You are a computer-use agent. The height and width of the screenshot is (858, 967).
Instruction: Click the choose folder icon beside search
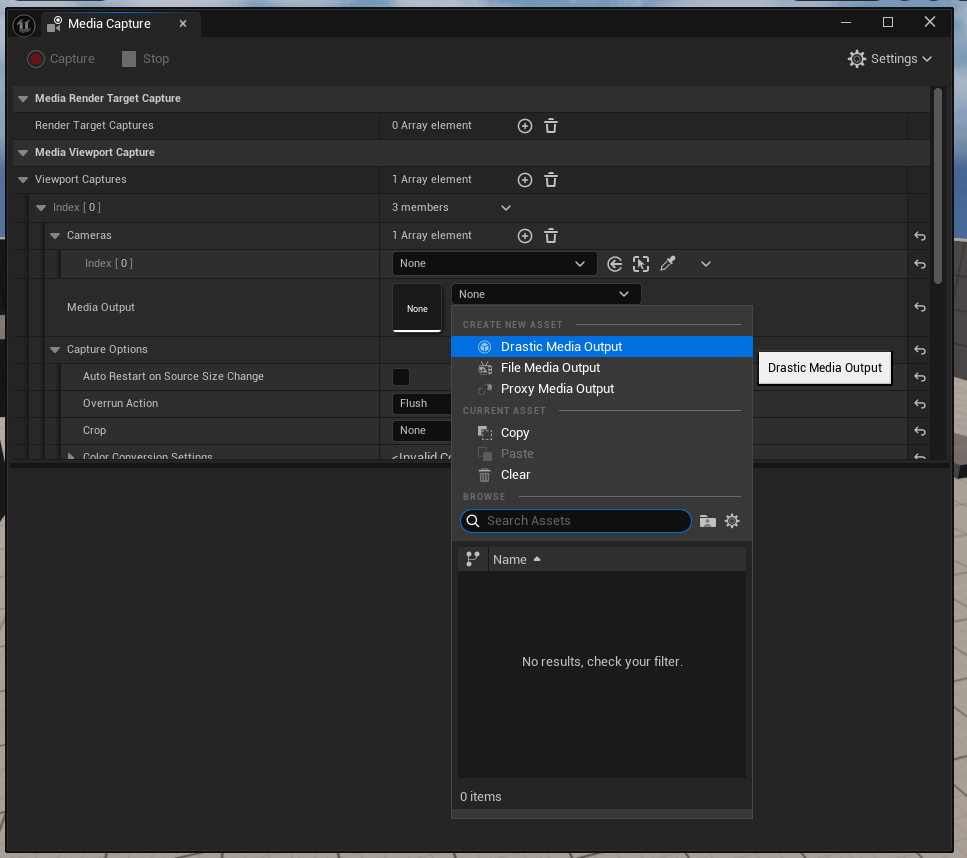click(707, 521)
